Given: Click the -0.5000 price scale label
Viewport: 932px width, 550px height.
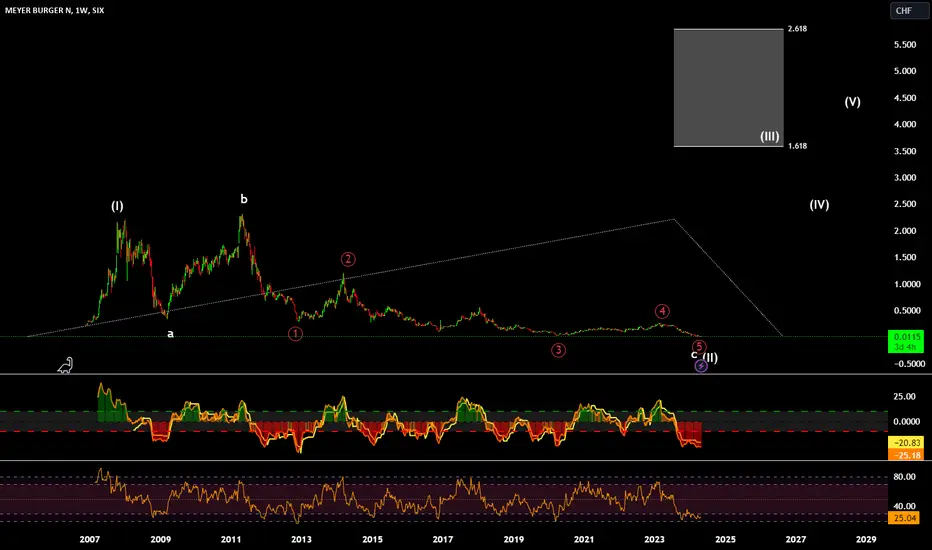Looking at the screenshot, I should [907, 364].
